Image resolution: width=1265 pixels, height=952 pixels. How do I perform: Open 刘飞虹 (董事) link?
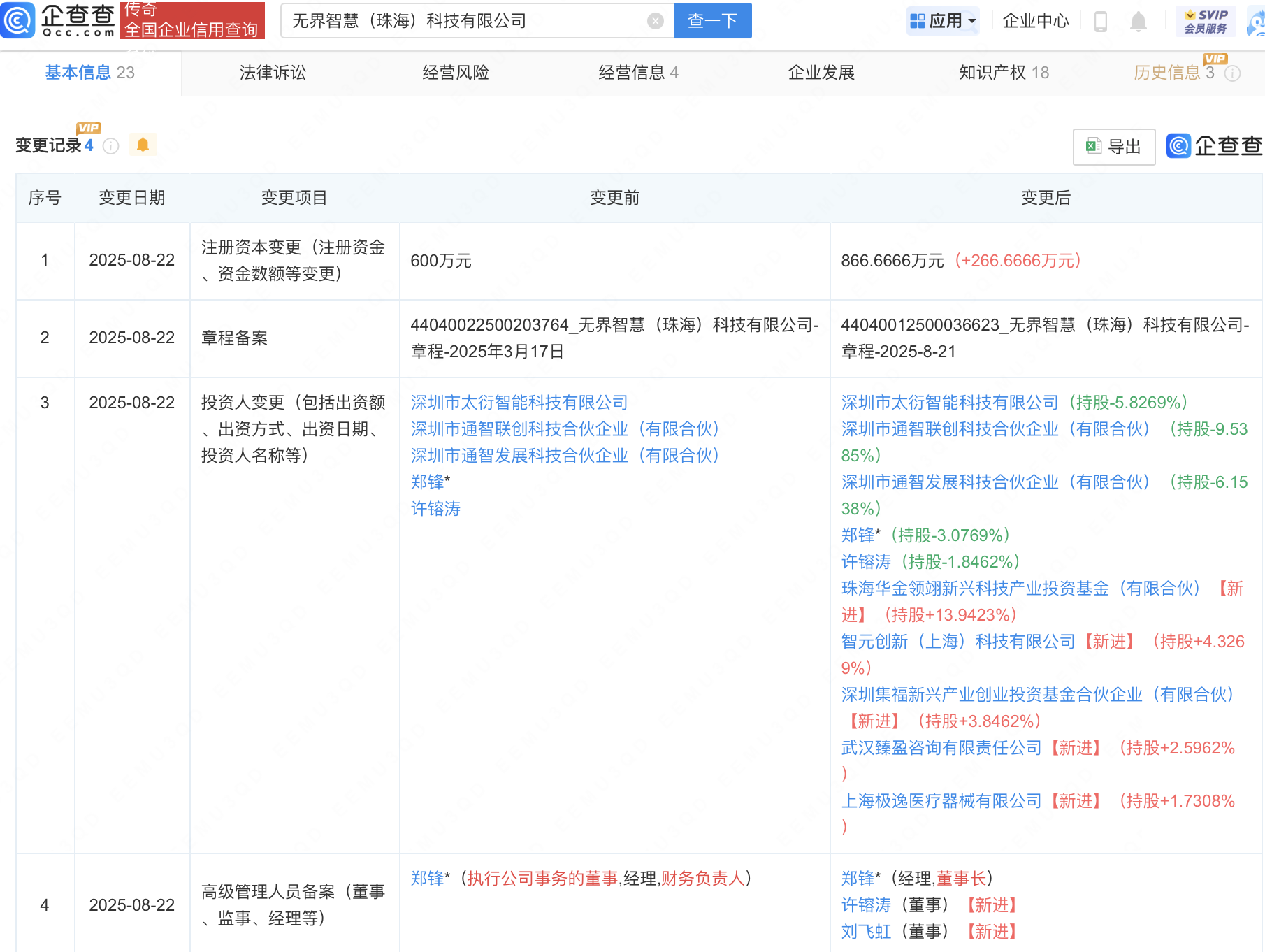[x=867, y=932]
